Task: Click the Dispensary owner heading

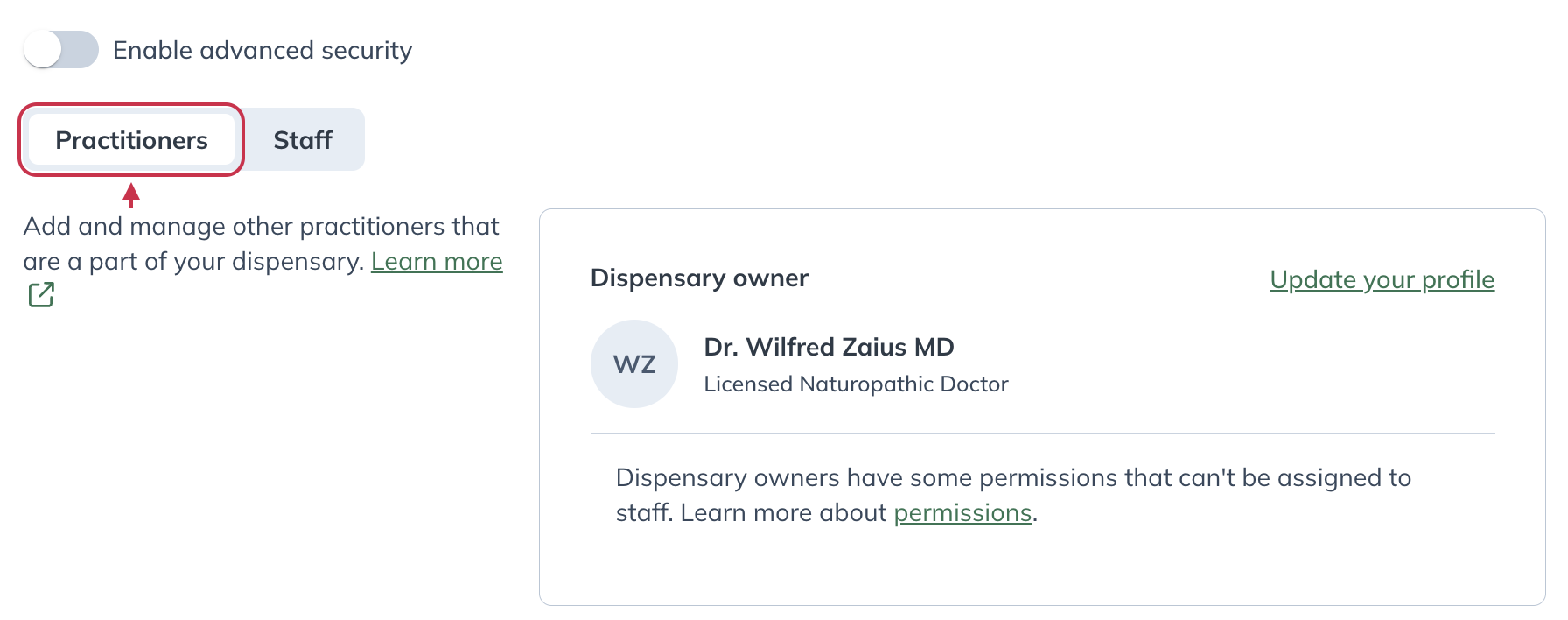Action: point(699,278)
